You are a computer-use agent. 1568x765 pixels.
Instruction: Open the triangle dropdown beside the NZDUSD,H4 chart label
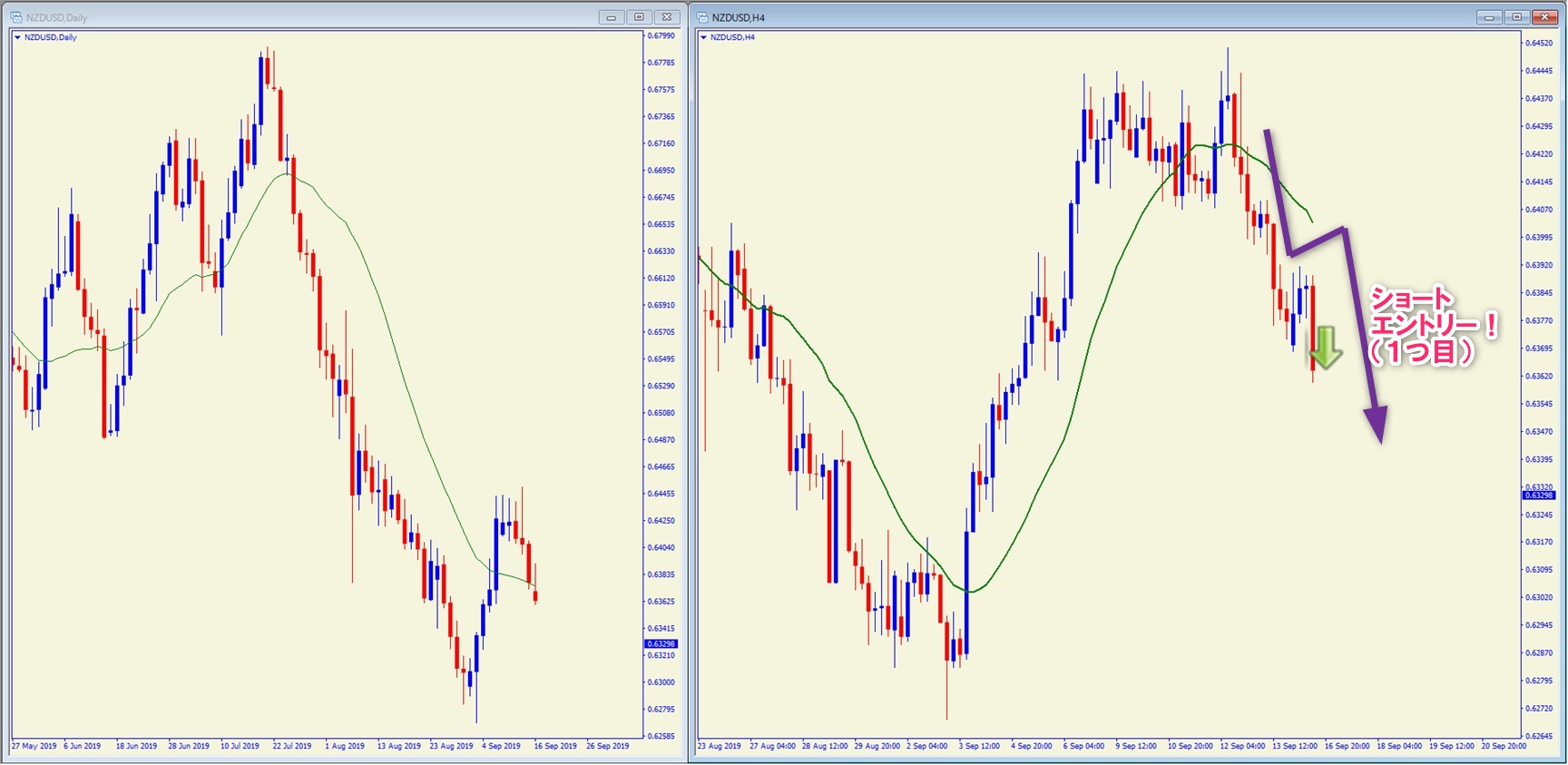(703, 37)
